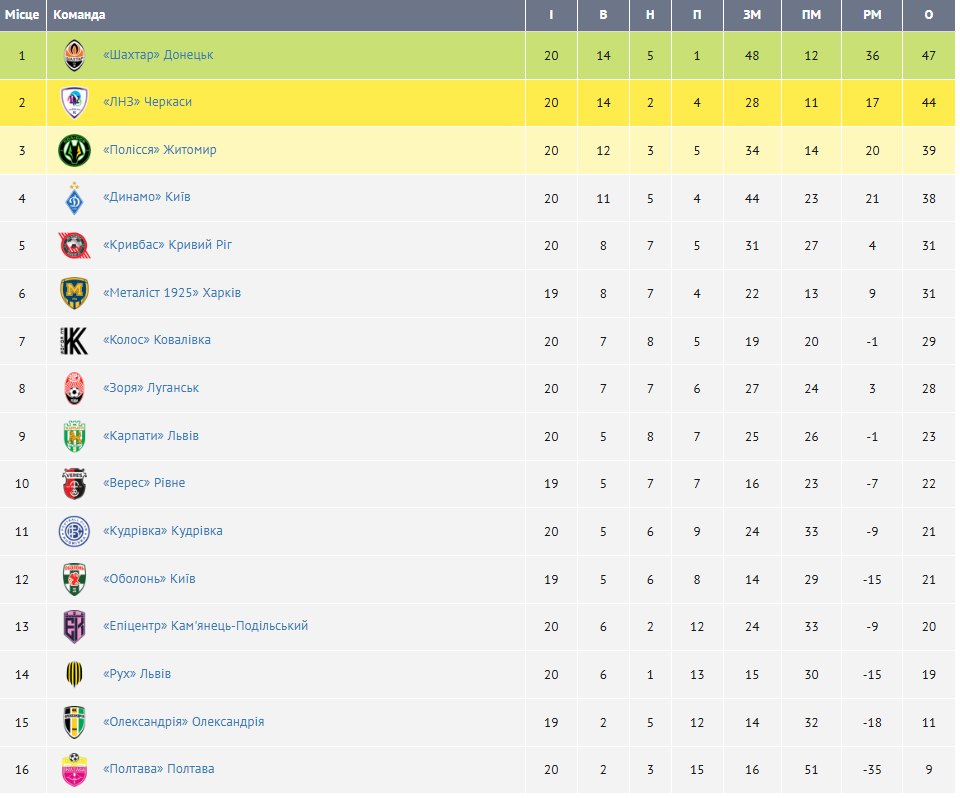Click the Polissya Zhytomyr club logo
This screenshot has height=798, width=960.
74,150
